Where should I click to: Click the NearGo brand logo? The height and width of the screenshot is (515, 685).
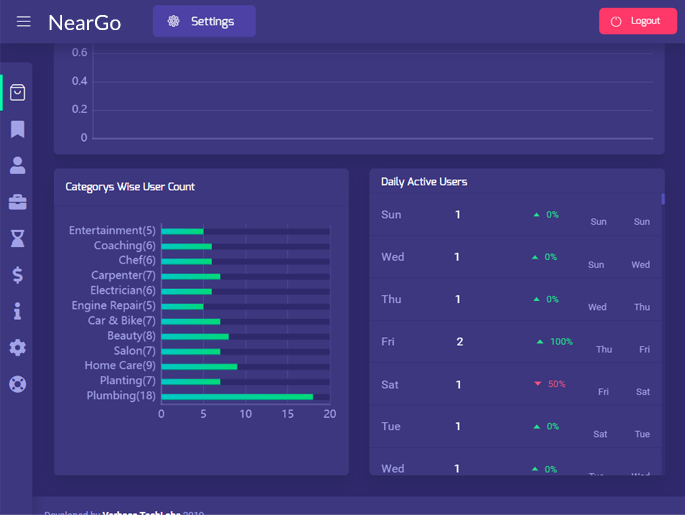[x=84, y=22]
